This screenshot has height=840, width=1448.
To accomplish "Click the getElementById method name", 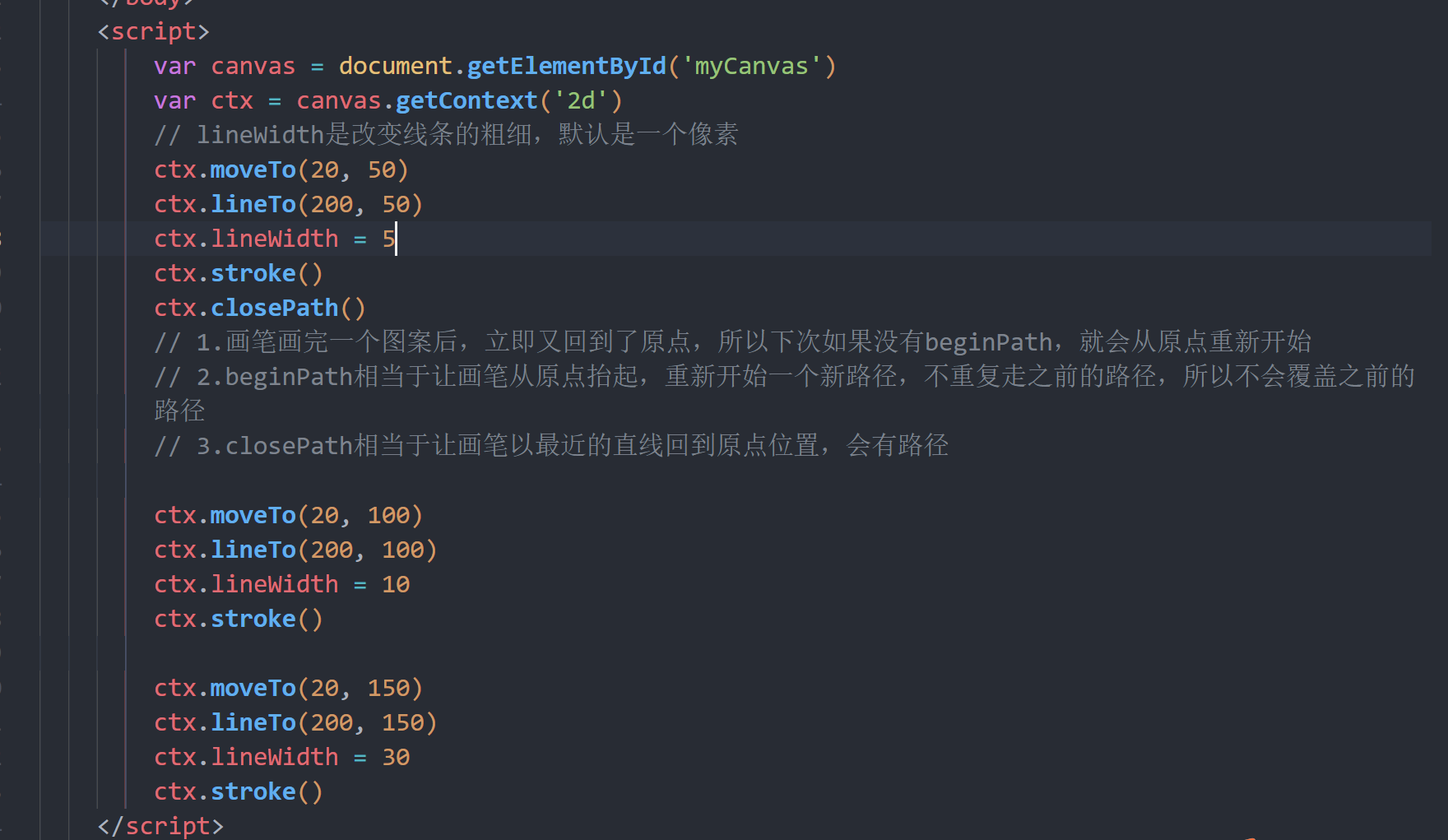I will tap(567, 66).
